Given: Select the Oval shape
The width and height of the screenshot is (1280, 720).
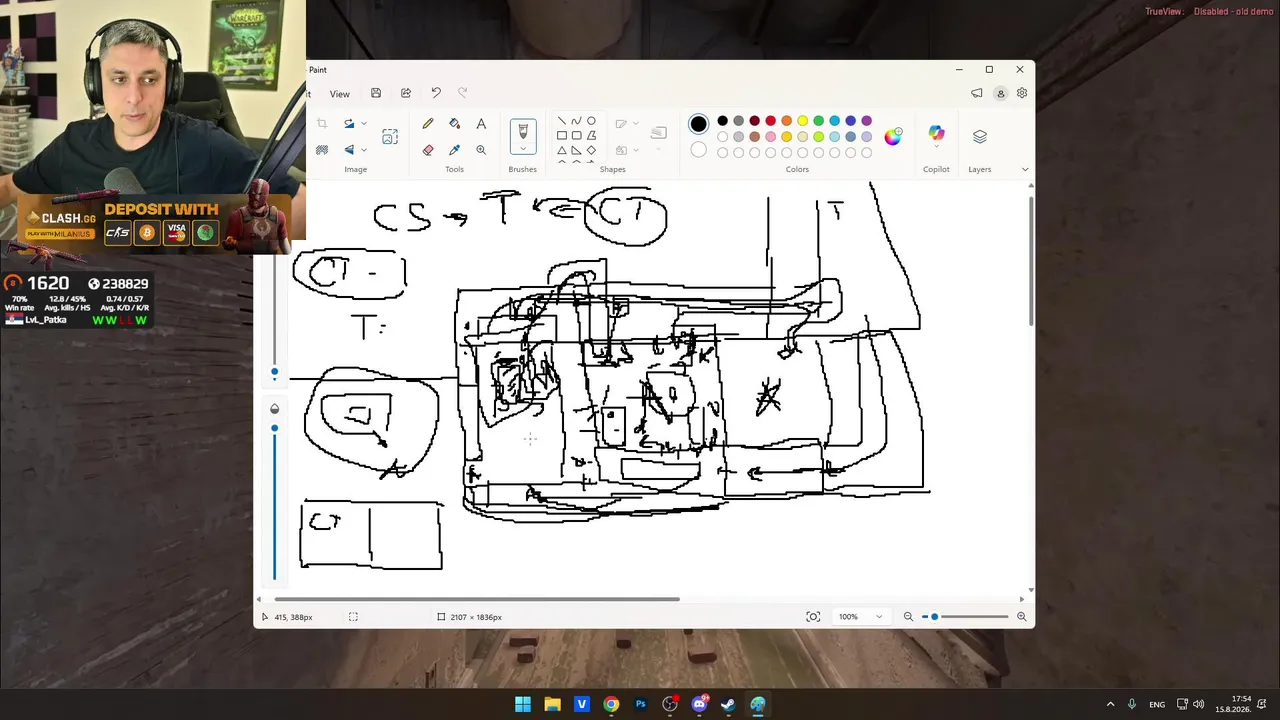Looking at the screenshot, I should coord(591,121).
